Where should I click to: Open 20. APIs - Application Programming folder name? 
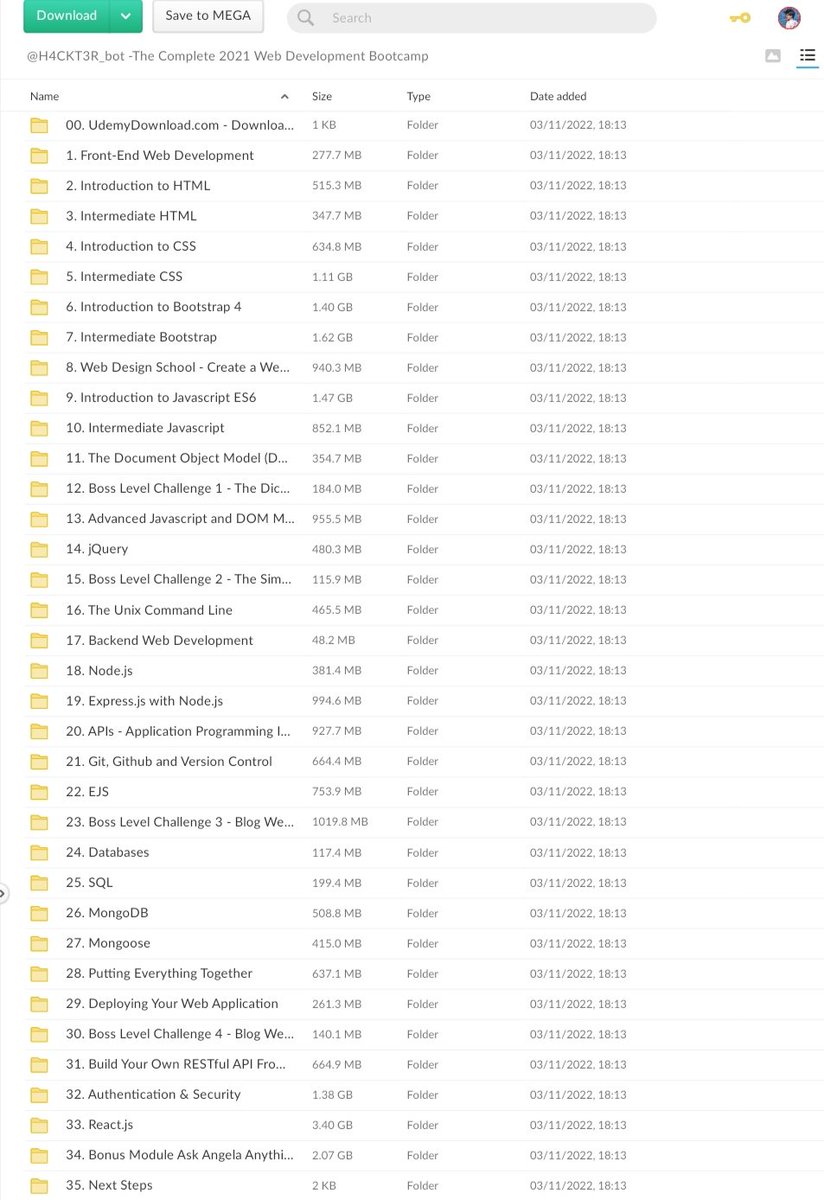179,731
